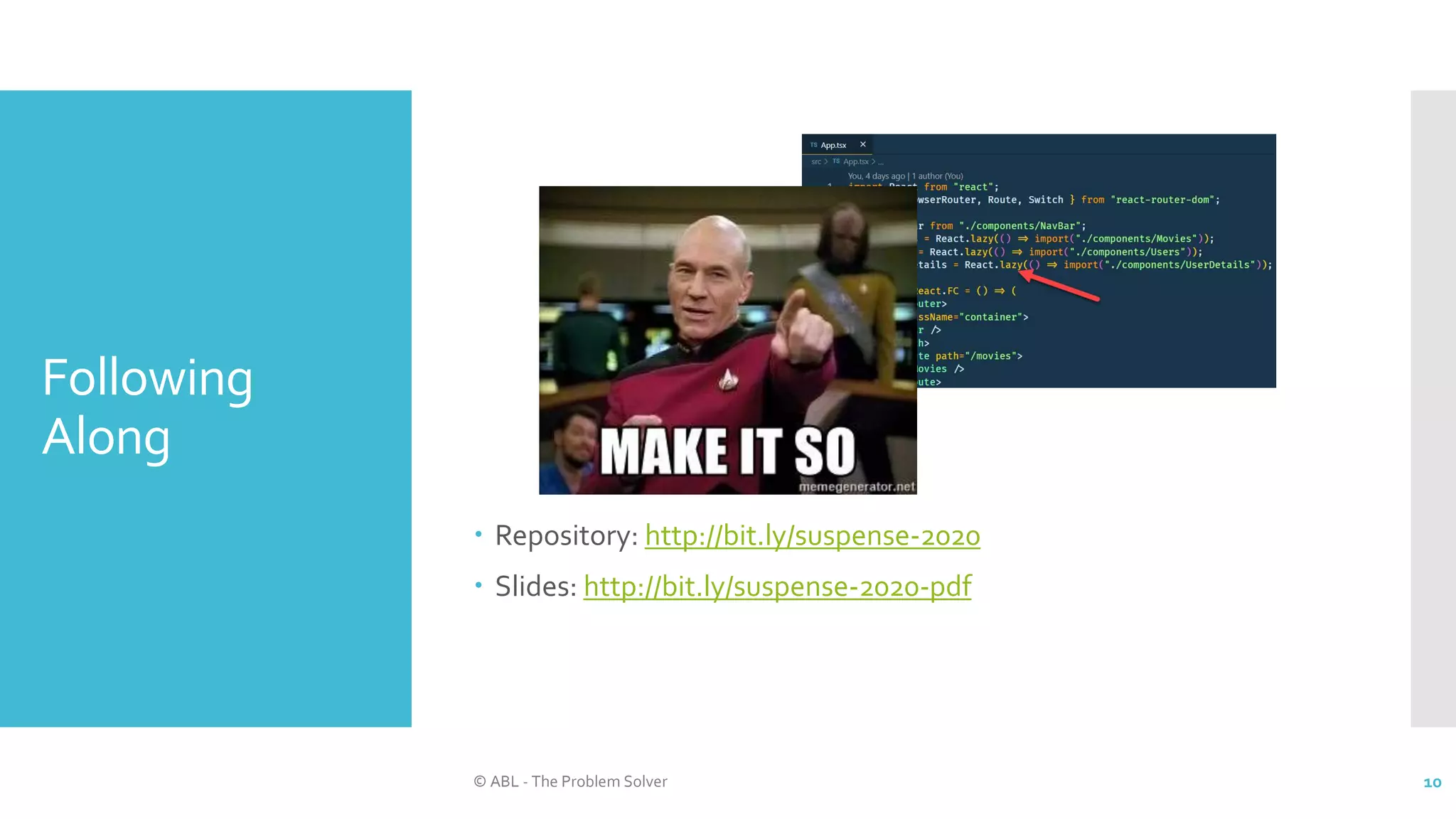Click the TS icon in the breadcrumb

pos(836,161)
